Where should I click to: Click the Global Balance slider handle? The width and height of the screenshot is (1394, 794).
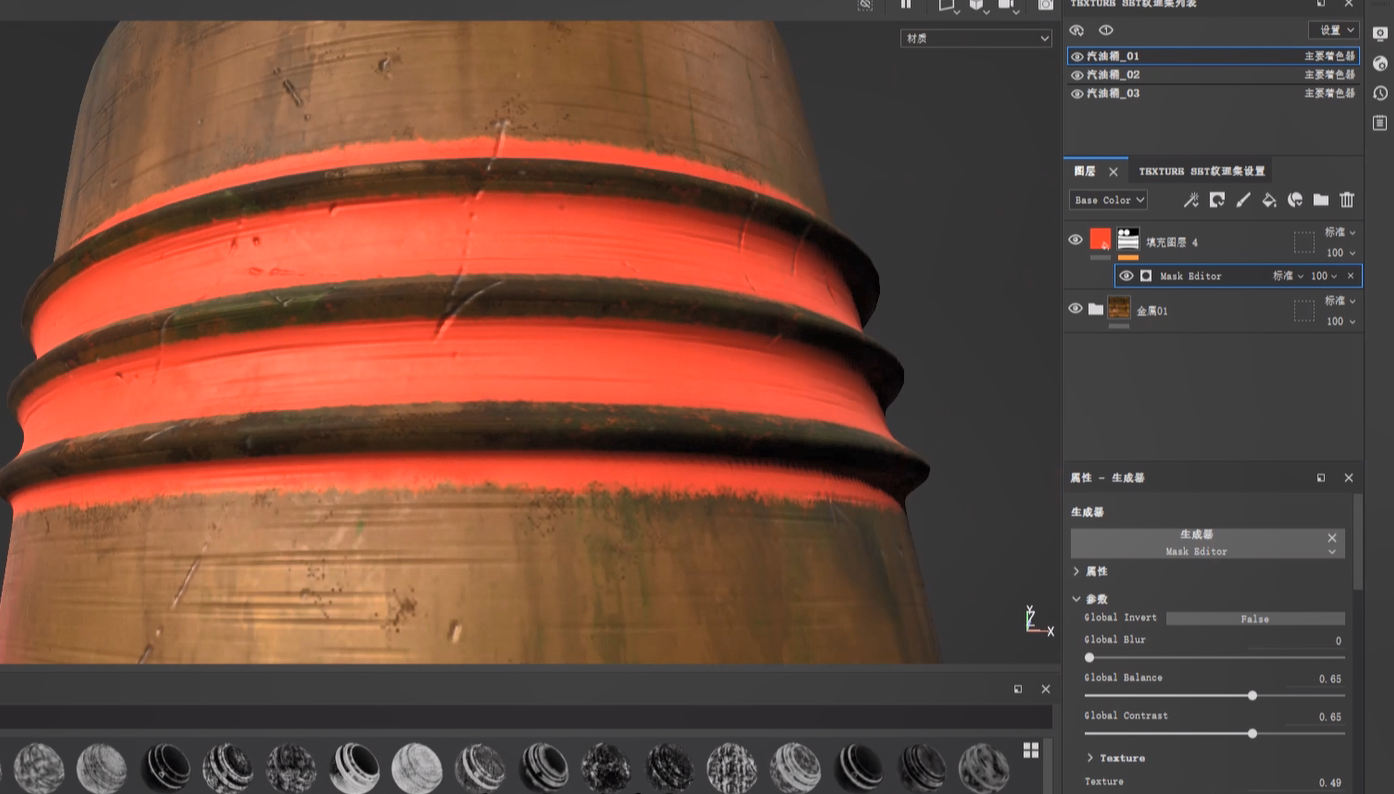(1252, 696)
